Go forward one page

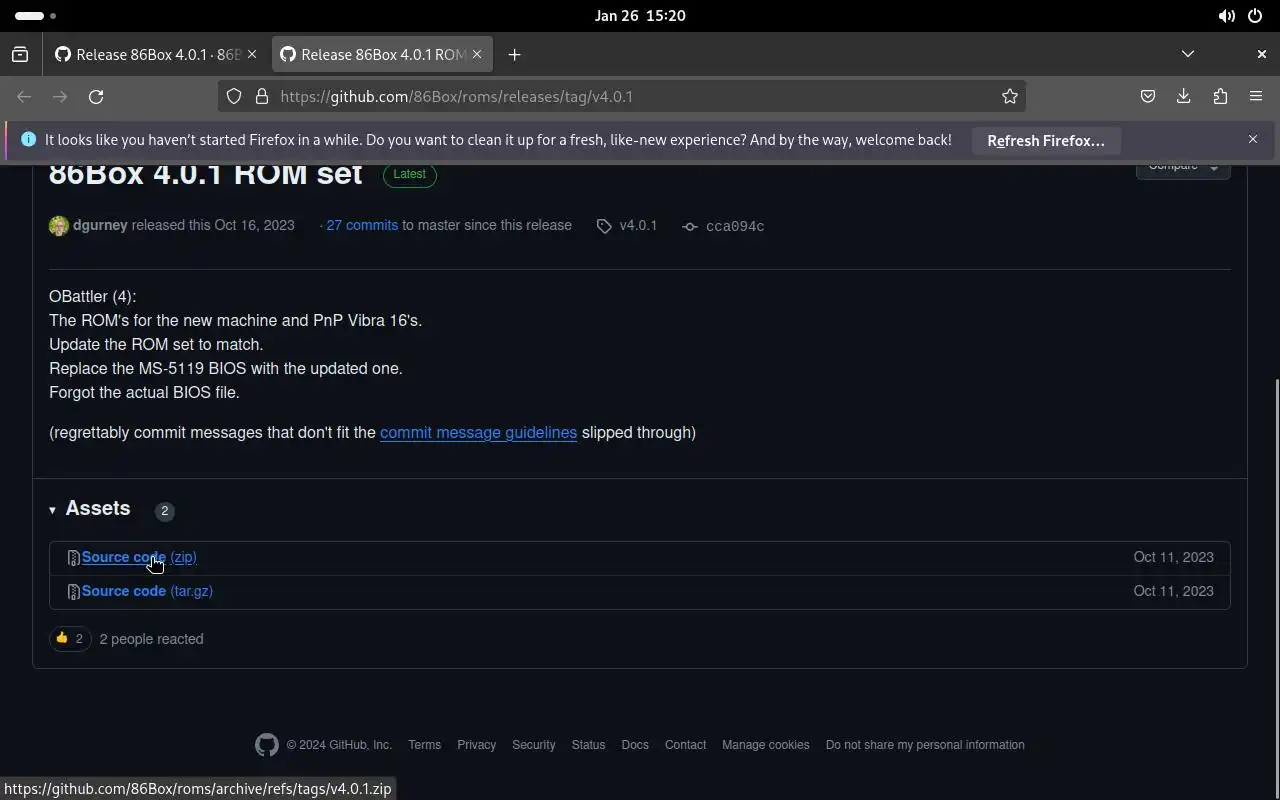[x=60, y=97]
